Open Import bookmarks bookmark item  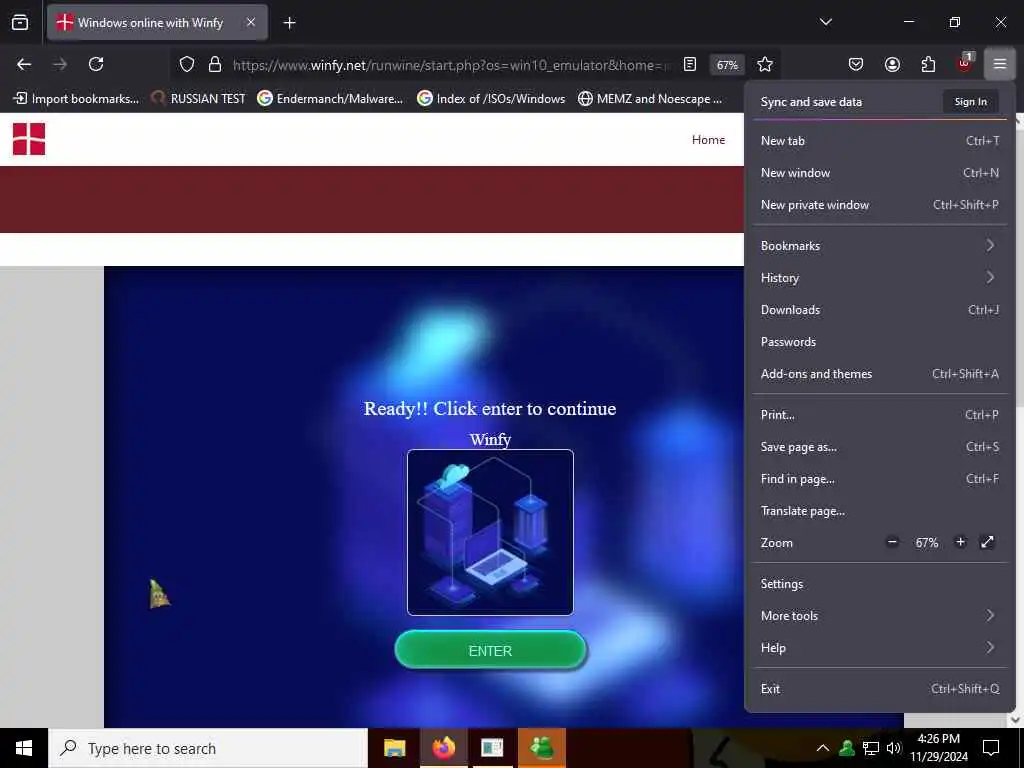76,99
